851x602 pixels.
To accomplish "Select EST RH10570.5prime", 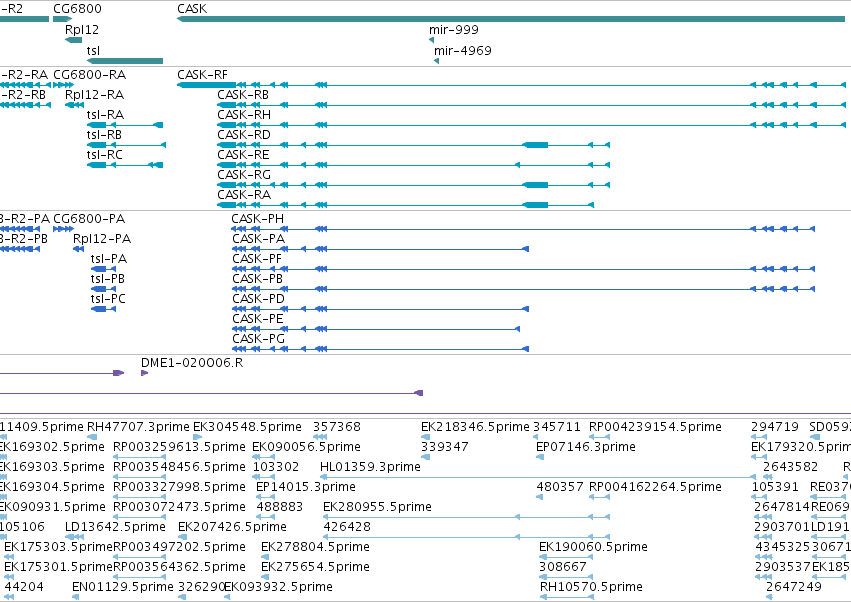I will point(567,598).
